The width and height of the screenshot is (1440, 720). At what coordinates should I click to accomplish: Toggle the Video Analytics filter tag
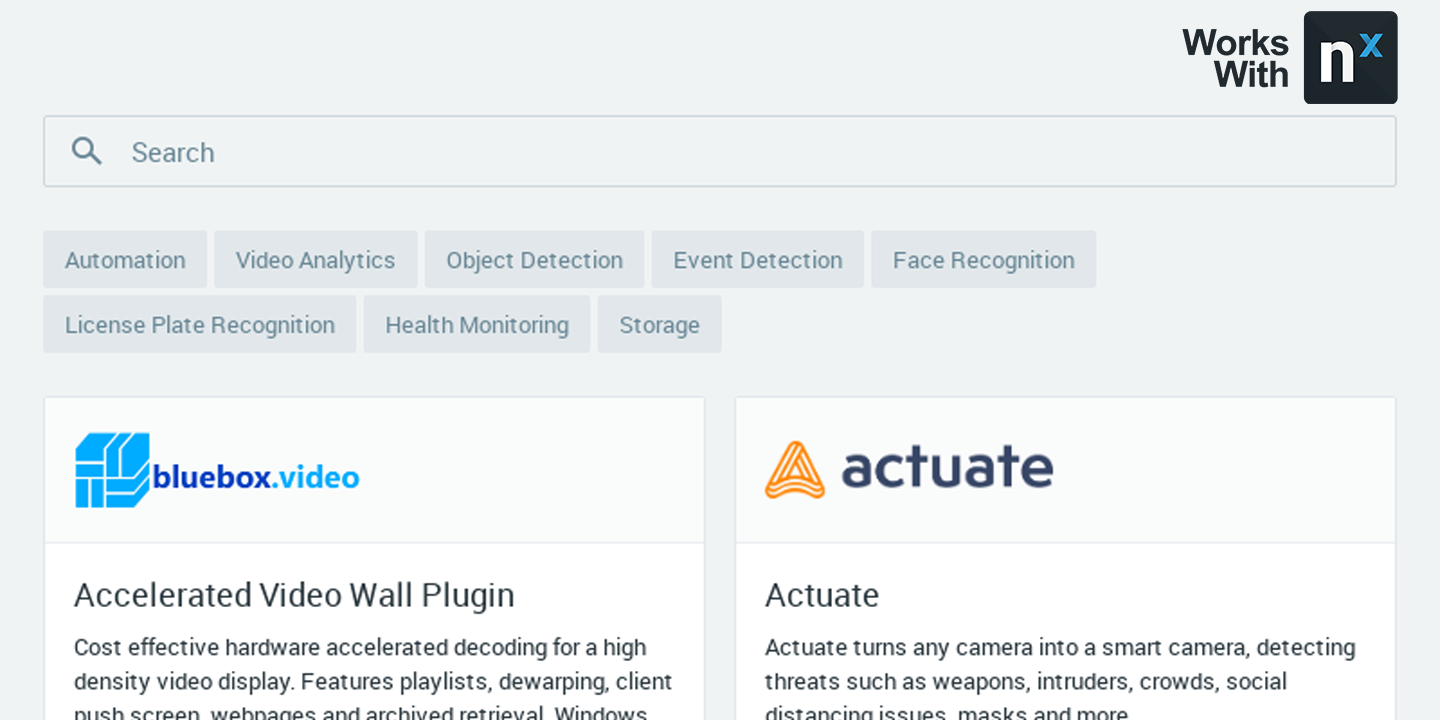(x=315, y=260)
